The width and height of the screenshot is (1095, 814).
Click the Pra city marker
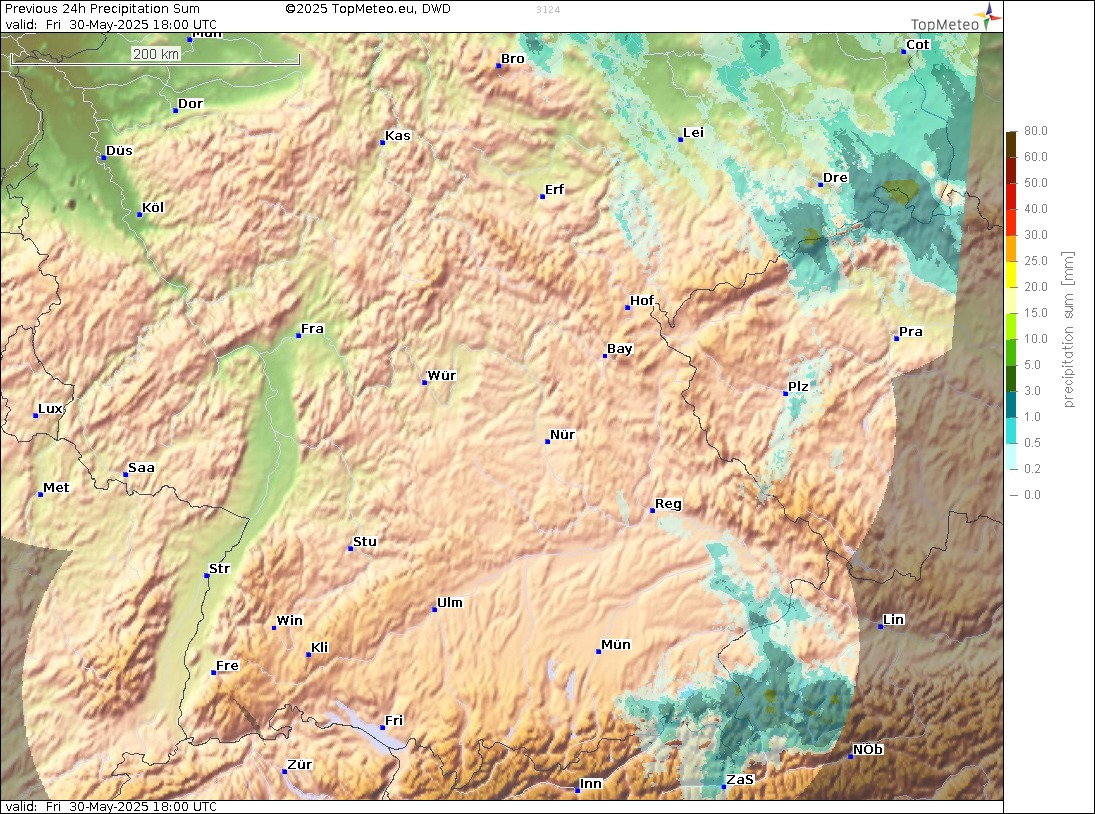tap(896, 339)
